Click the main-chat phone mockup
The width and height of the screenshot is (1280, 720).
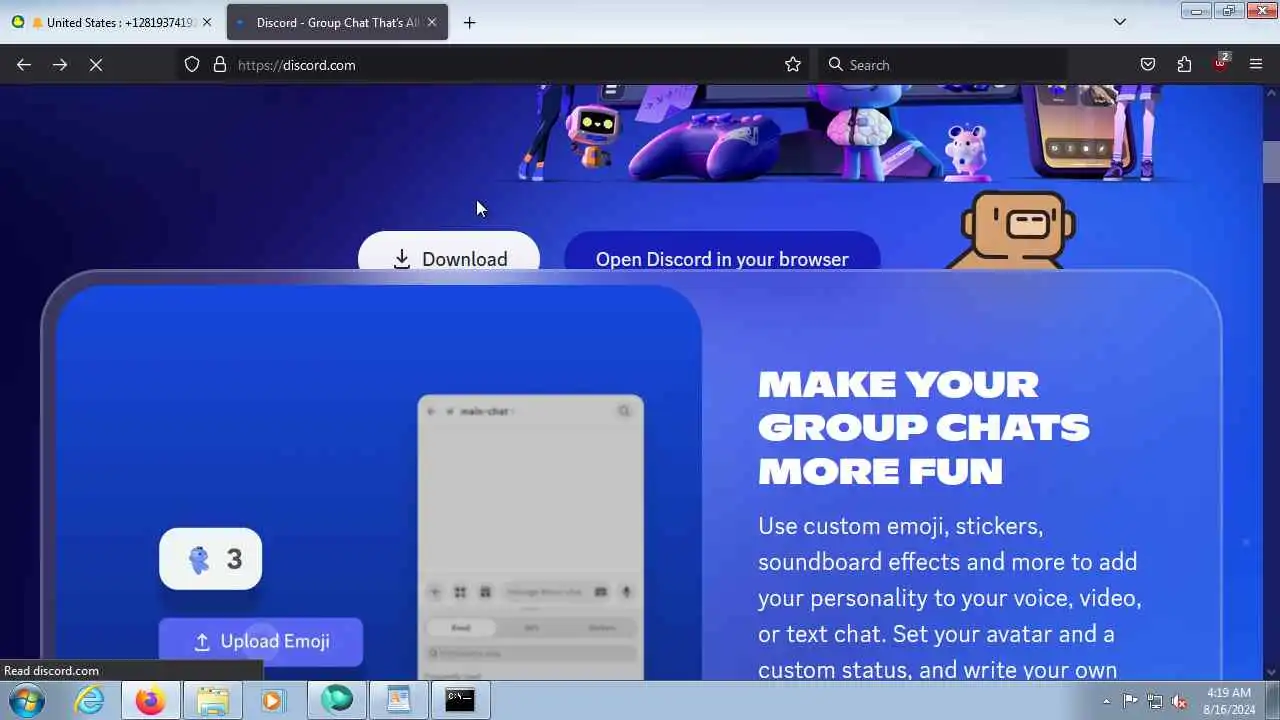click(531, 538)
